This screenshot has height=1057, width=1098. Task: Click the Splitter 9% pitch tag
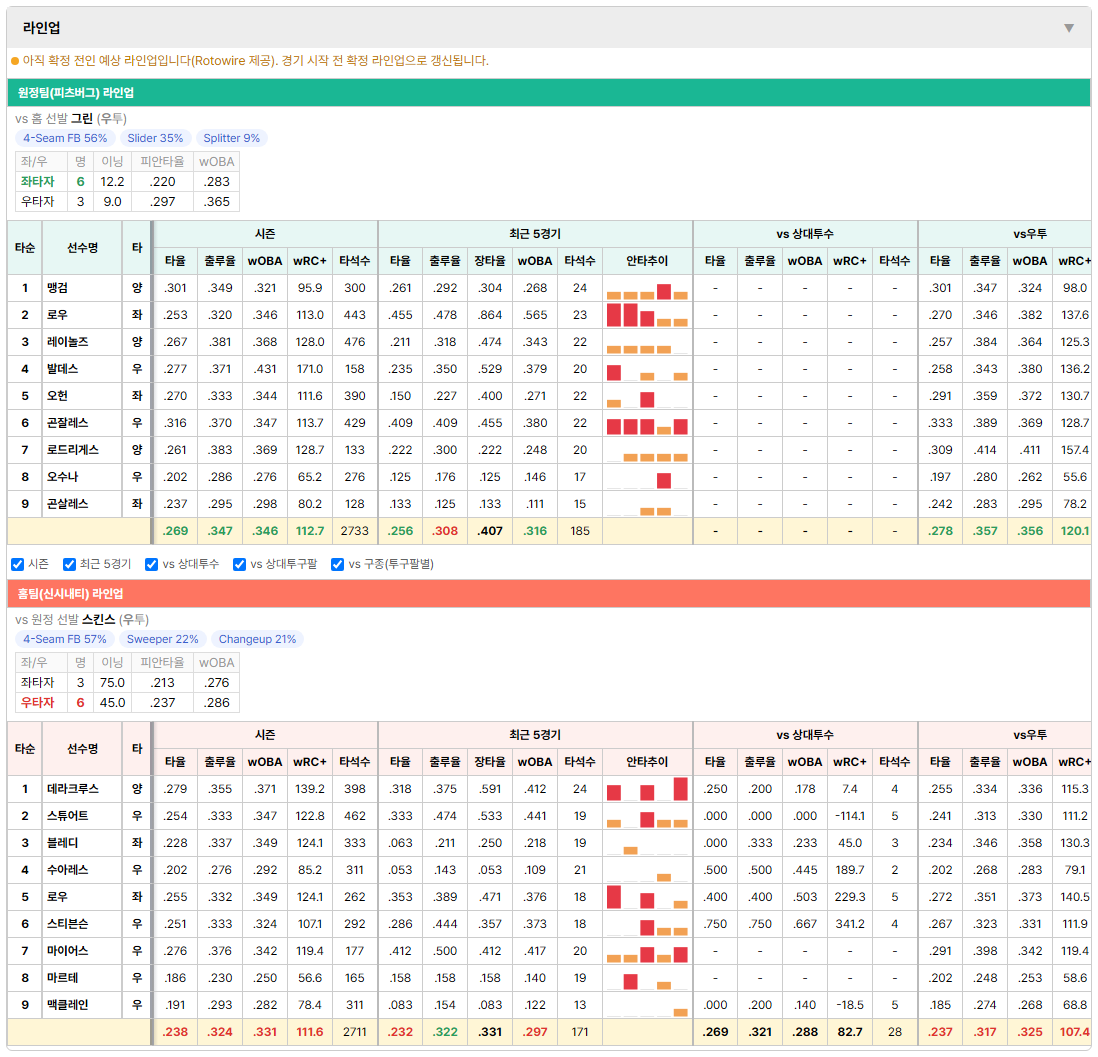click(x=231, y=138)
